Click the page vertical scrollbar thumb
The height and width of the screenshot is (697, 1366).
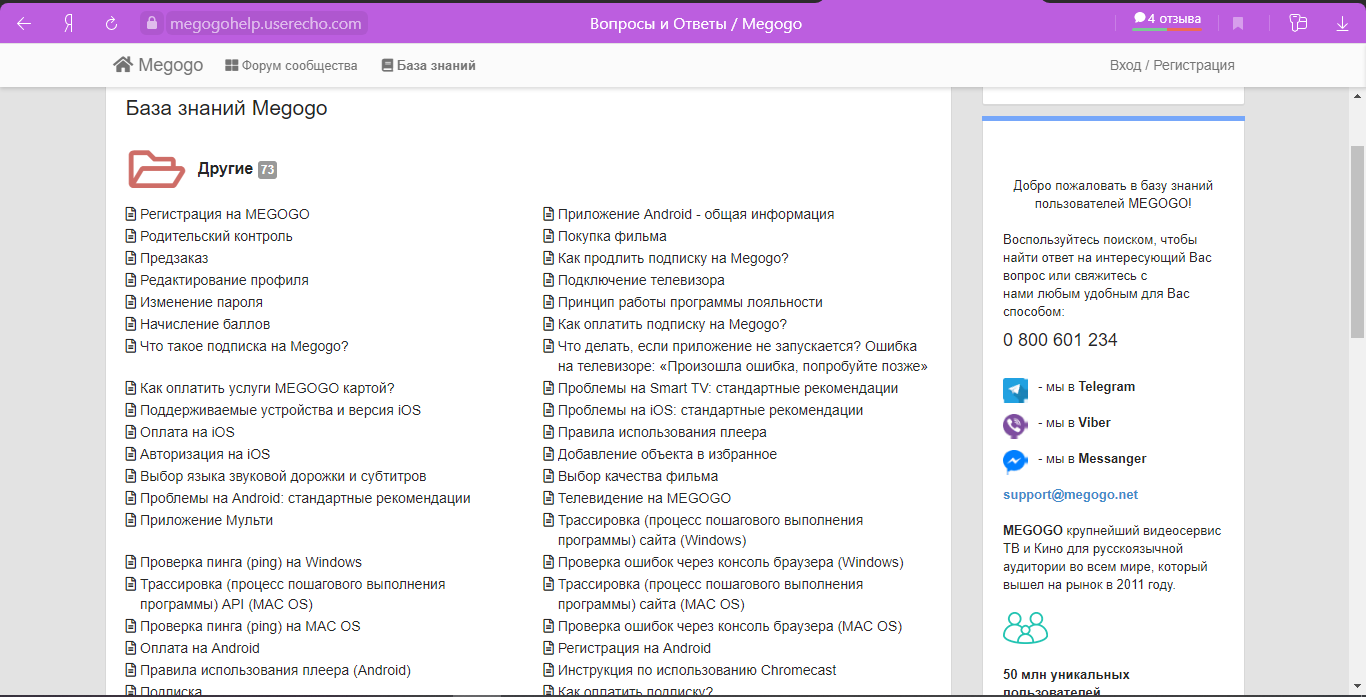click(1357, 242)
